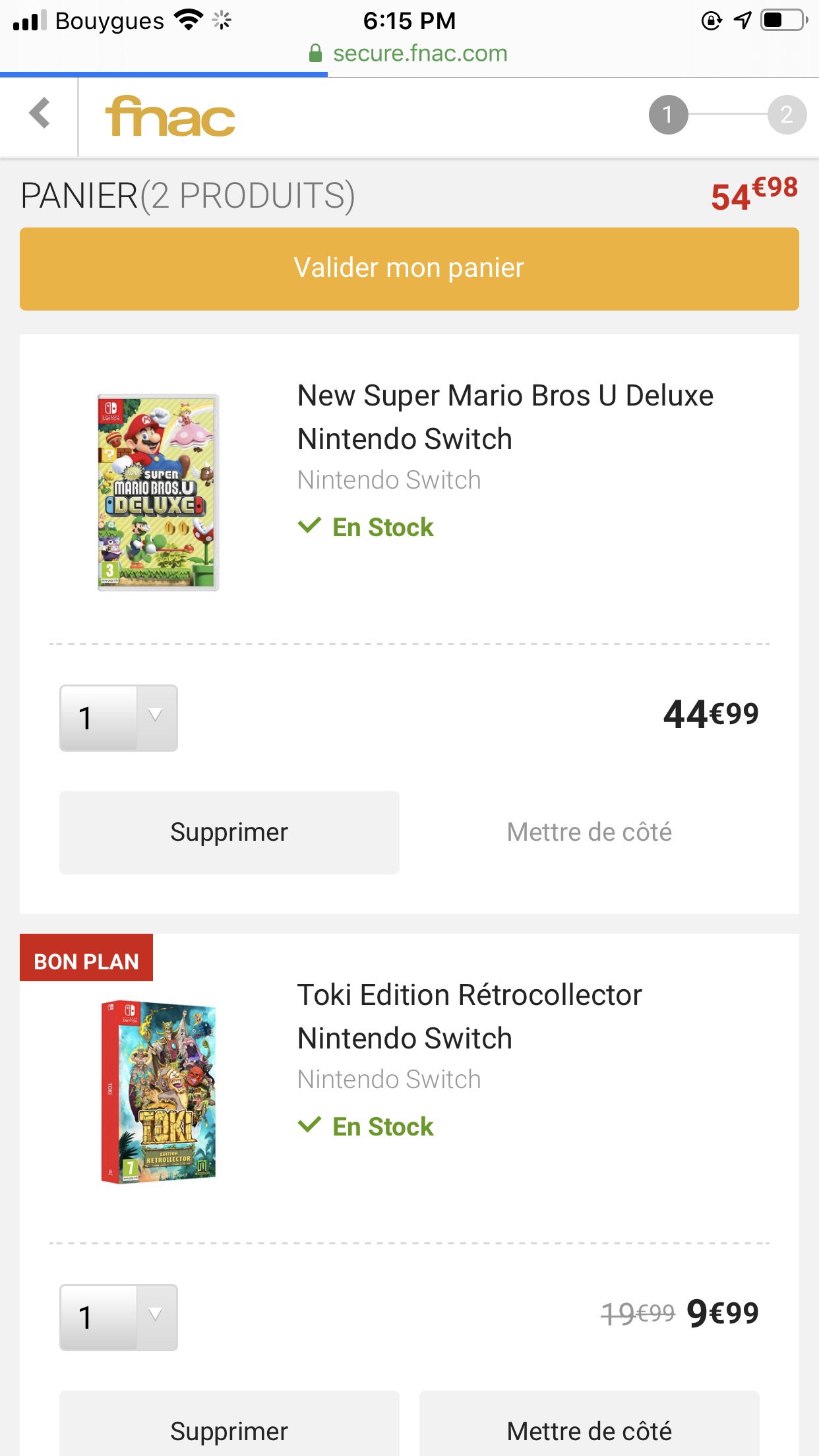
Task: Click Valider mon panier button
Action: [x=409, y=268]
